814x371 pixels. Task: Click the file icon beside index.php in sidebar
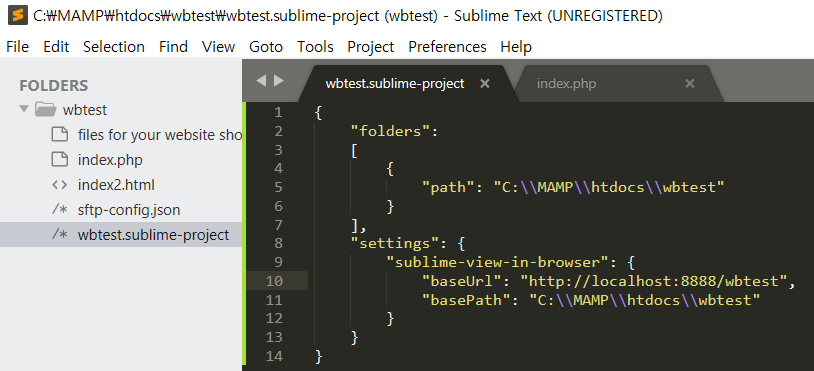click(x=60, y=159)
